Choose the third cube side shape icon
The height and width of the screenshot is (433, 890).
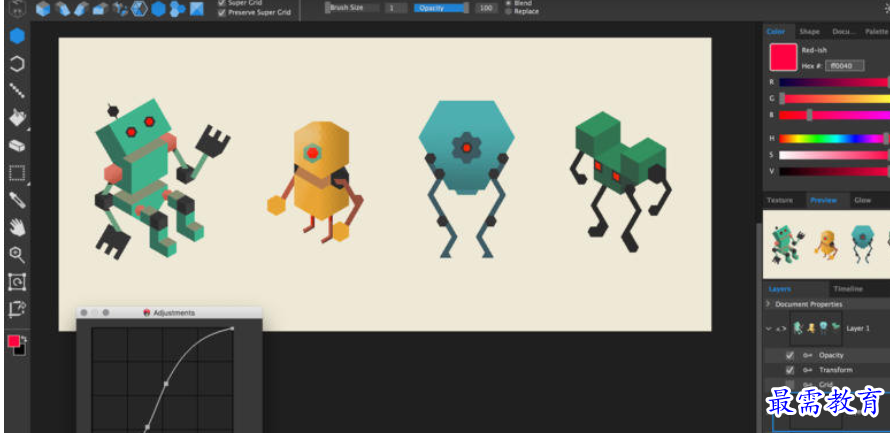pos(82,9)
